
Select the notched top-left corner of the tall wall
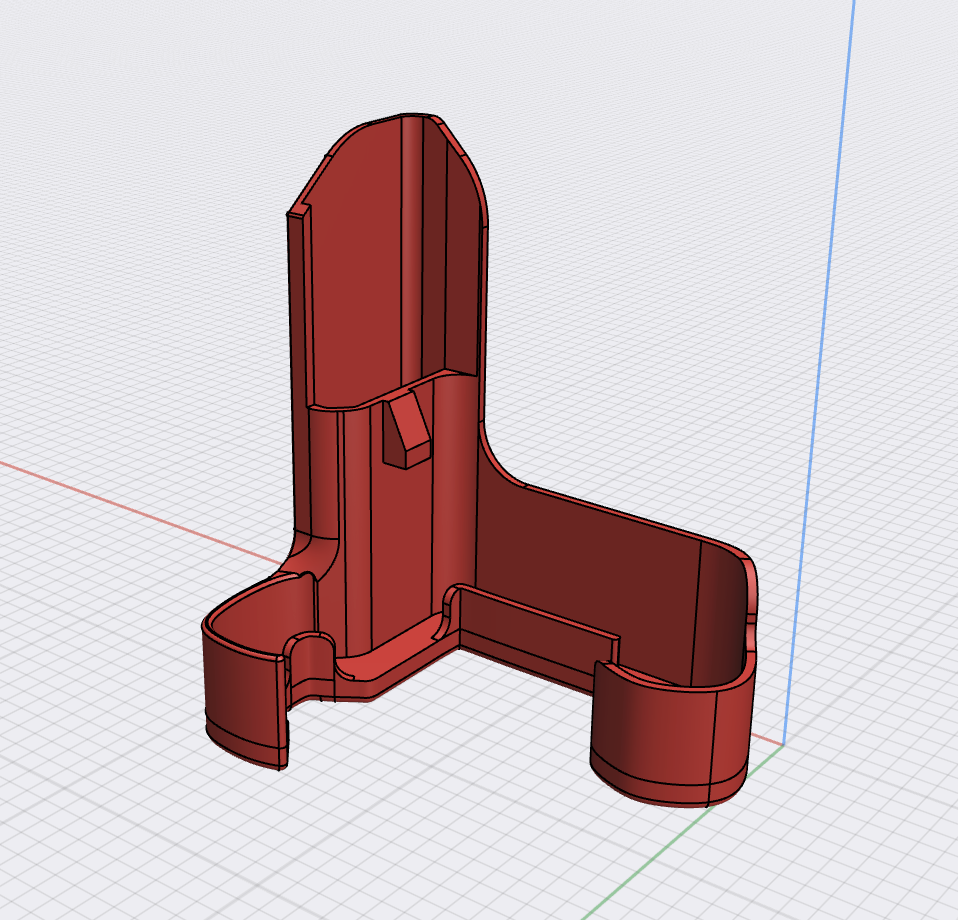(x=298, y=214)
